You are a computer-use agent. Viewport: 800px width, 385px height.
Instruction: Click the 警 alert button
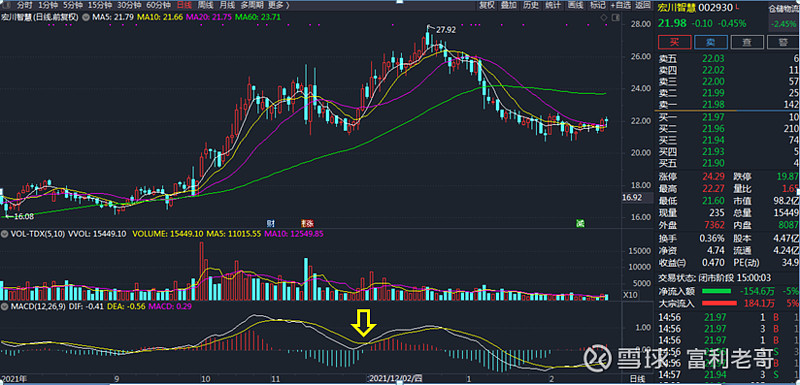(783, 42)
